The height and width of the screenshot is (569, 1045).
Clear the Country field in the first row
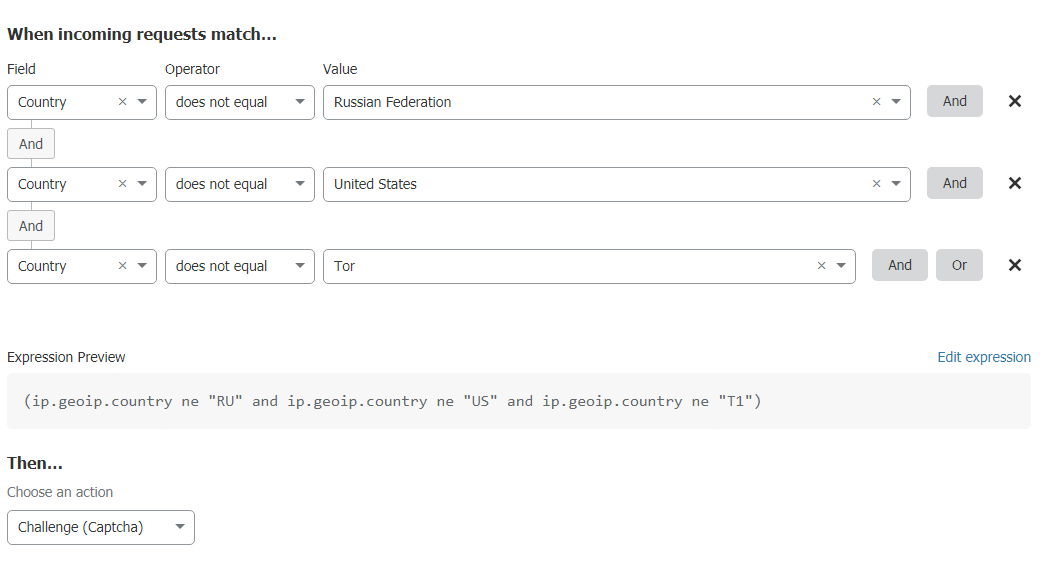tap(122, 102)
